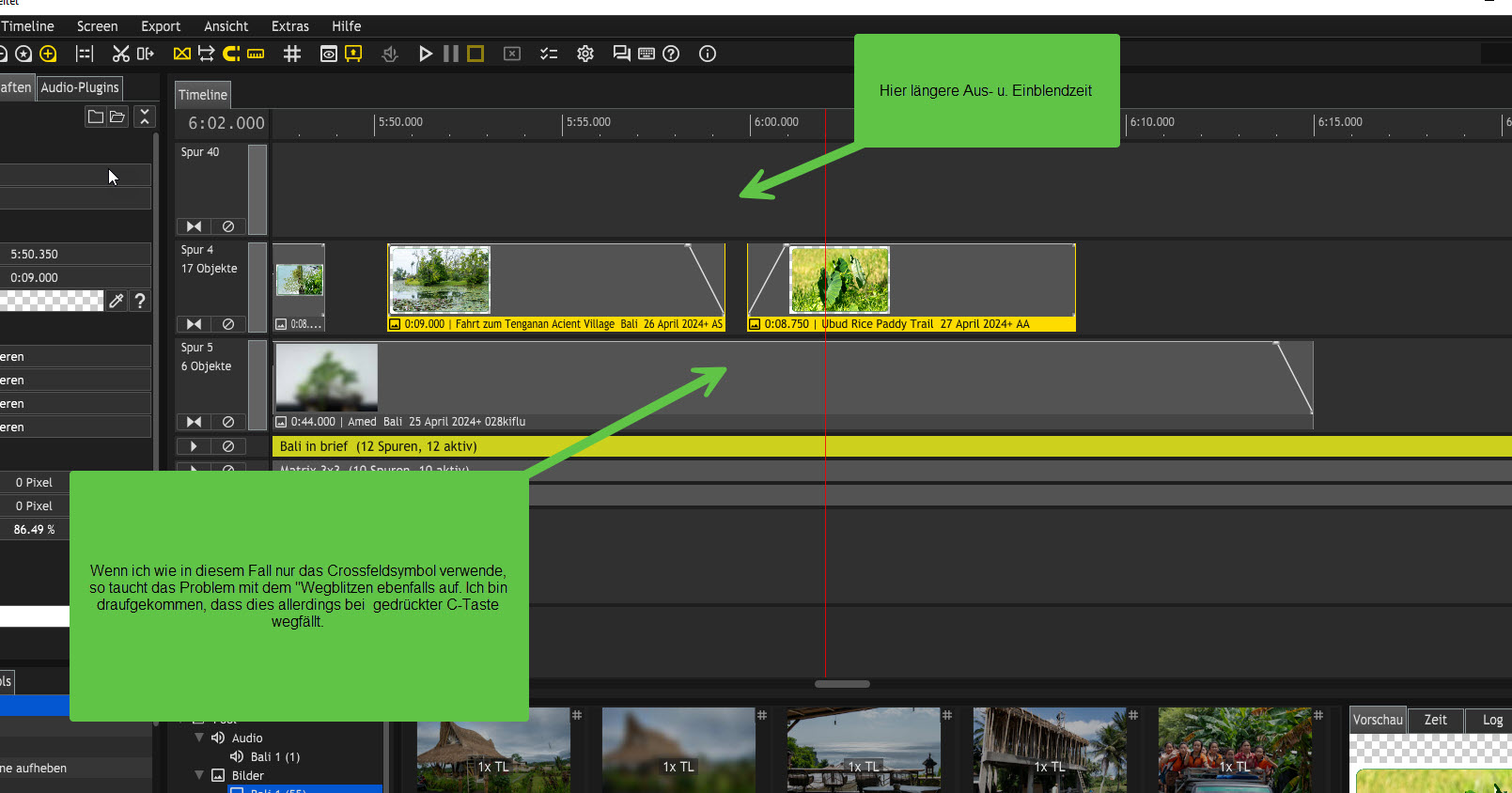Image resolution: width=1512 pixels, height=793 pixels.
Task: Open settings via the gear icon
Action: pos(585,54)
